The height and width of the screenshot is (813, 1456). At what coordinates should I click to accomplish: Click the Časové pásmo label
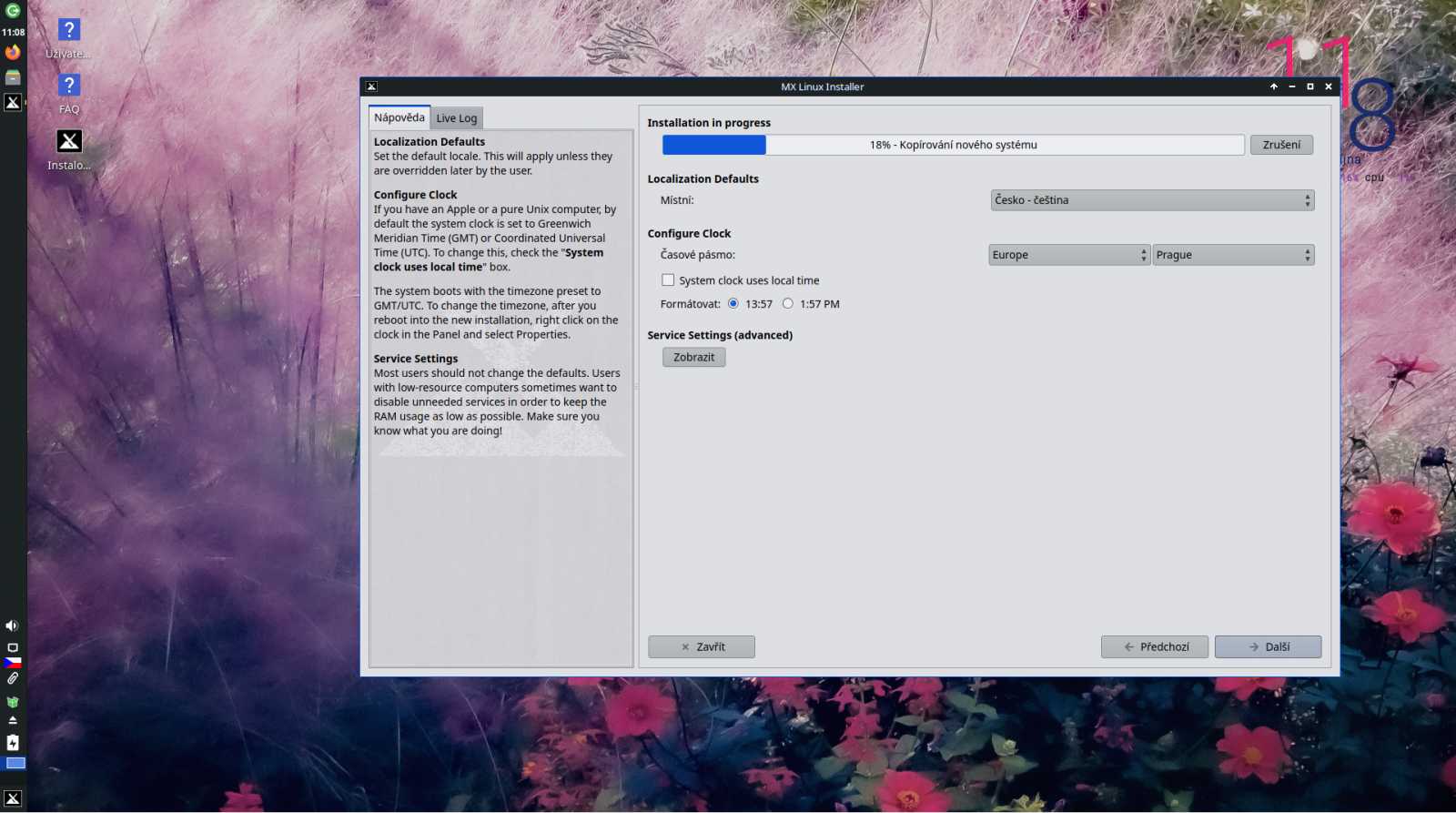click(x=698, y=255)
